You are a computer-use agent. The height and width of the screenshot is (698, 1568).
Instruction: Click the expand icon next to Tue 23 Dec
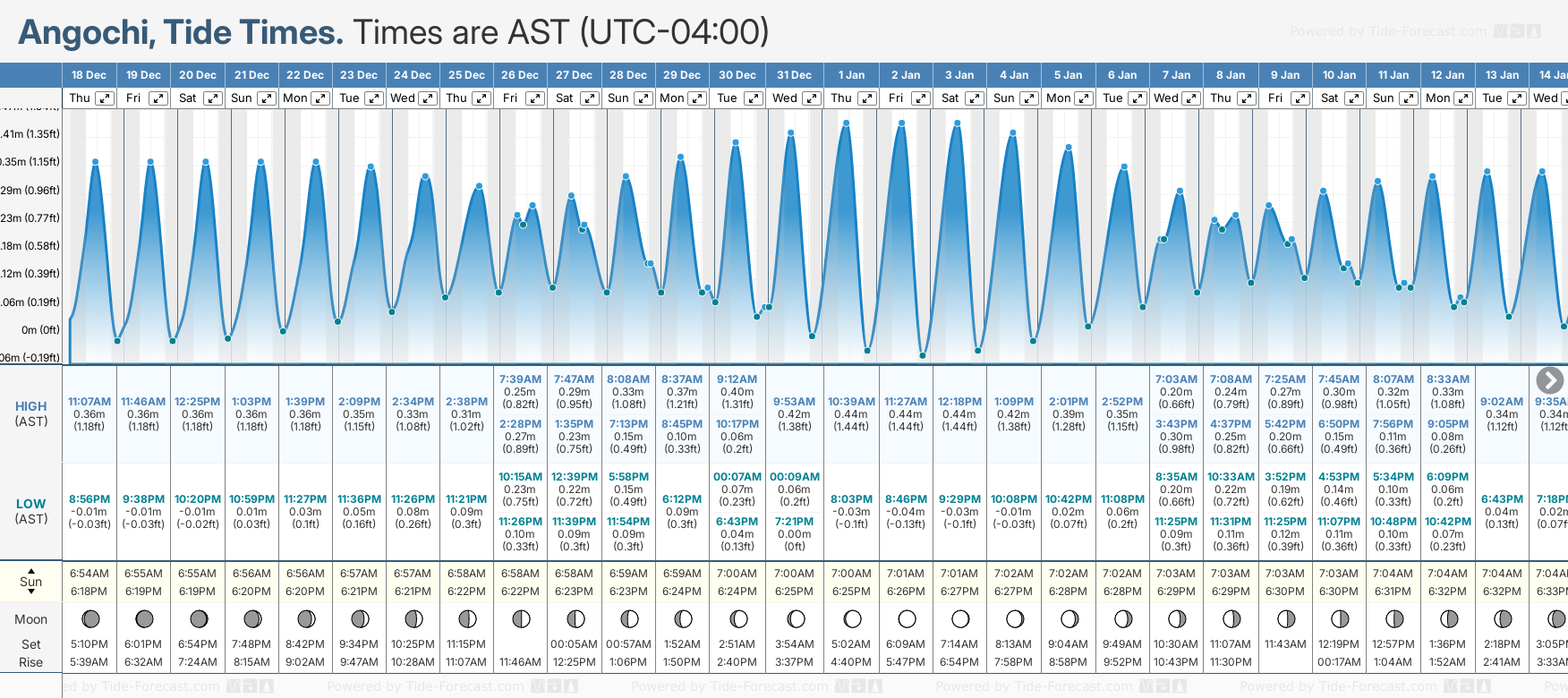(x=374, y=98)
